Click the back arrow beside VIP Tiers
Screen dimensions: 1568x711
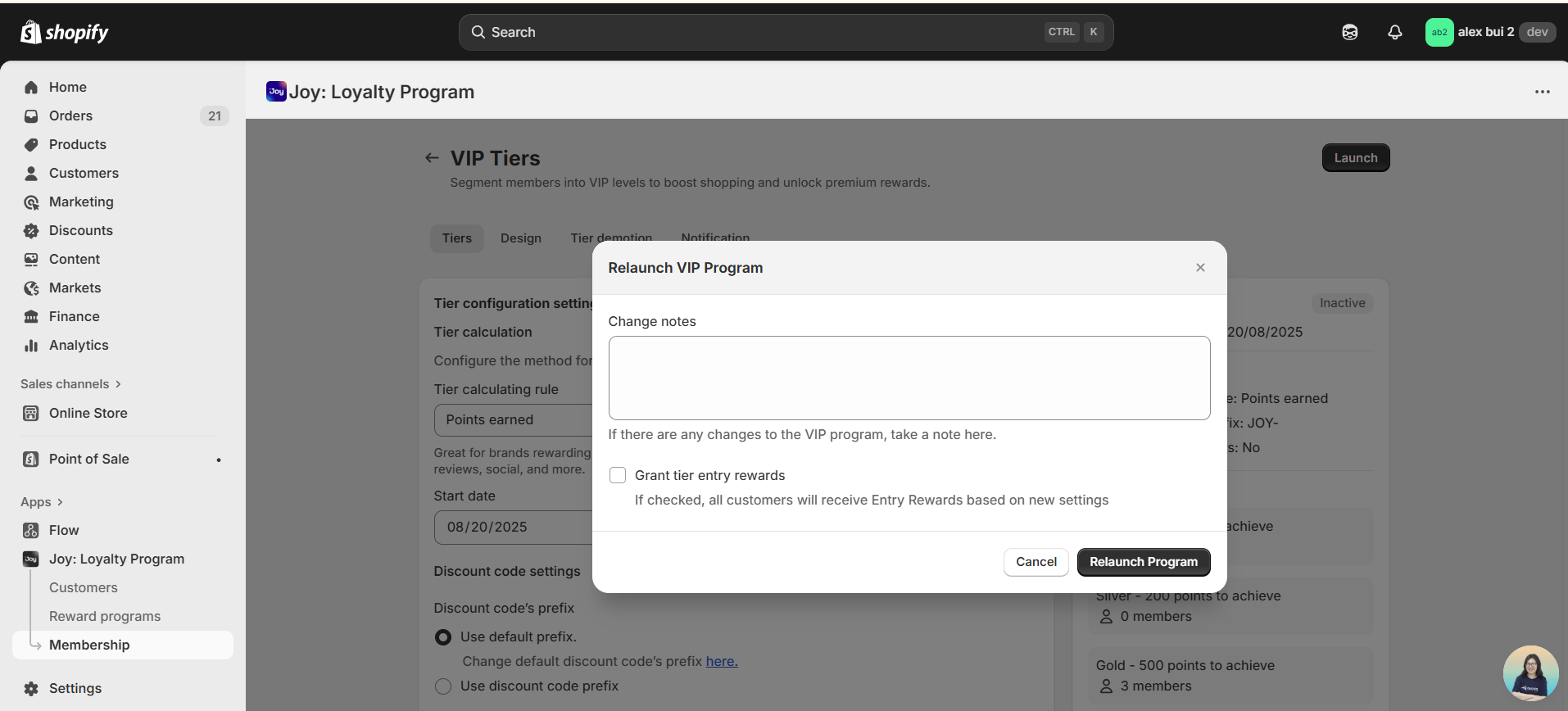click(432, 158)
